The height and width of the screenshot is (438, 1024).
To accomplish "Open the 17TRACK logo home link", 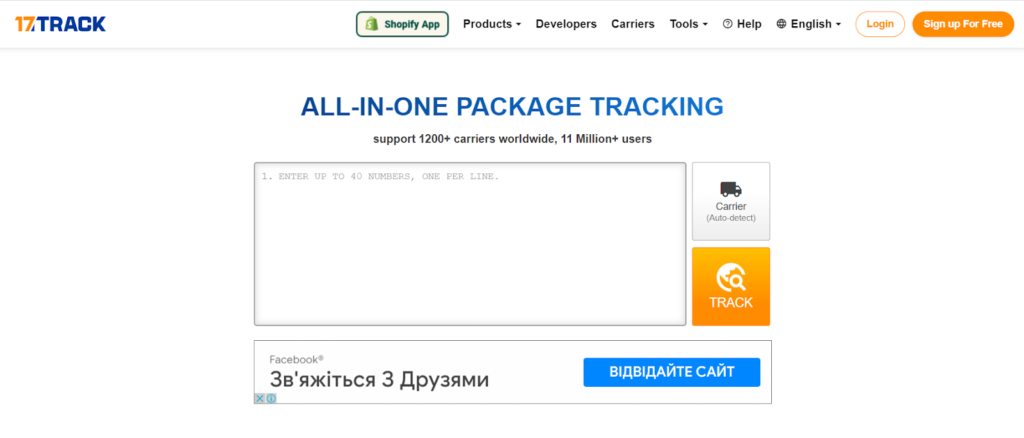I will point(60,24).
